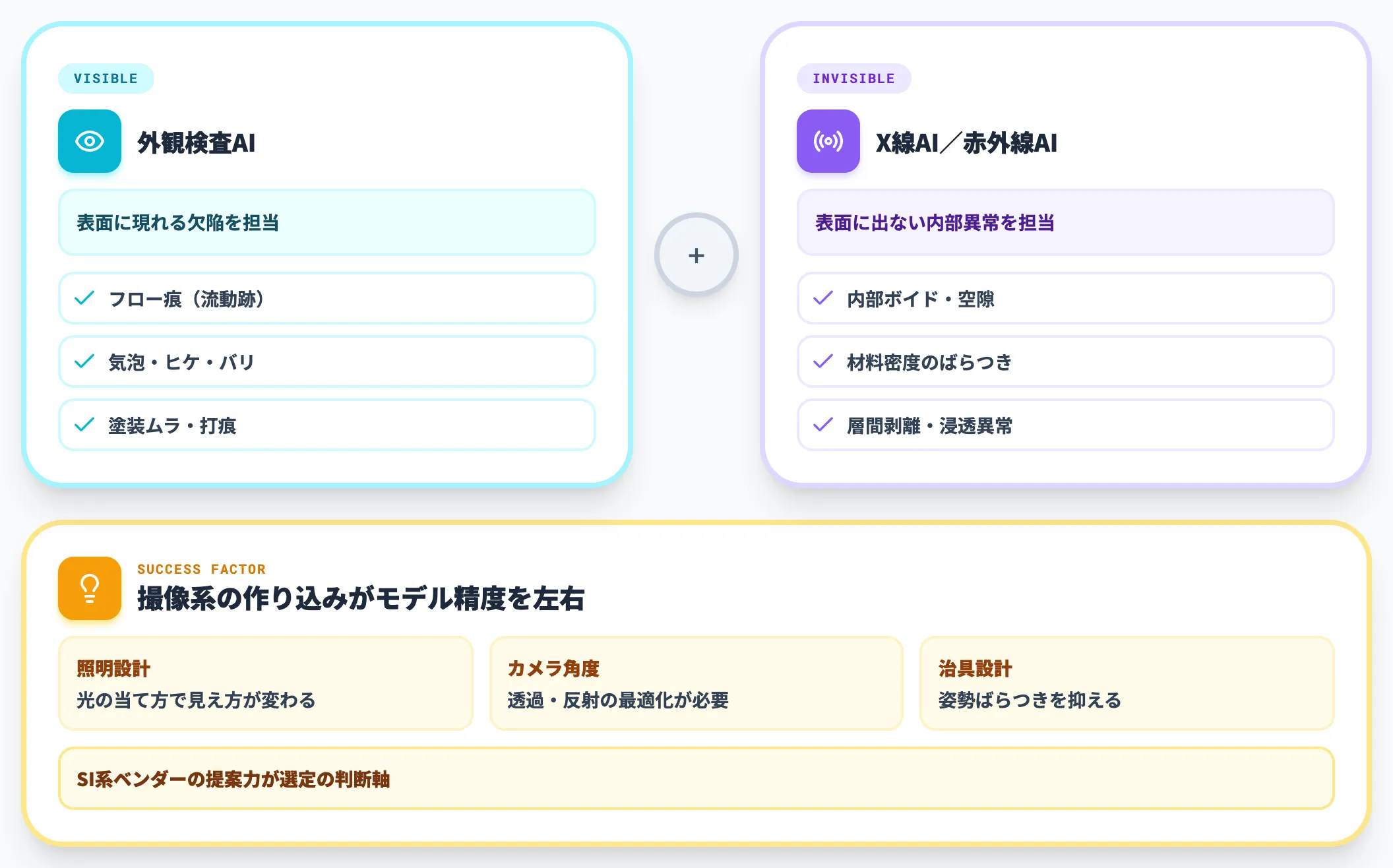Click the checkmark next to 気泡・ヒケ・バリ

click(x=84, y=361)
